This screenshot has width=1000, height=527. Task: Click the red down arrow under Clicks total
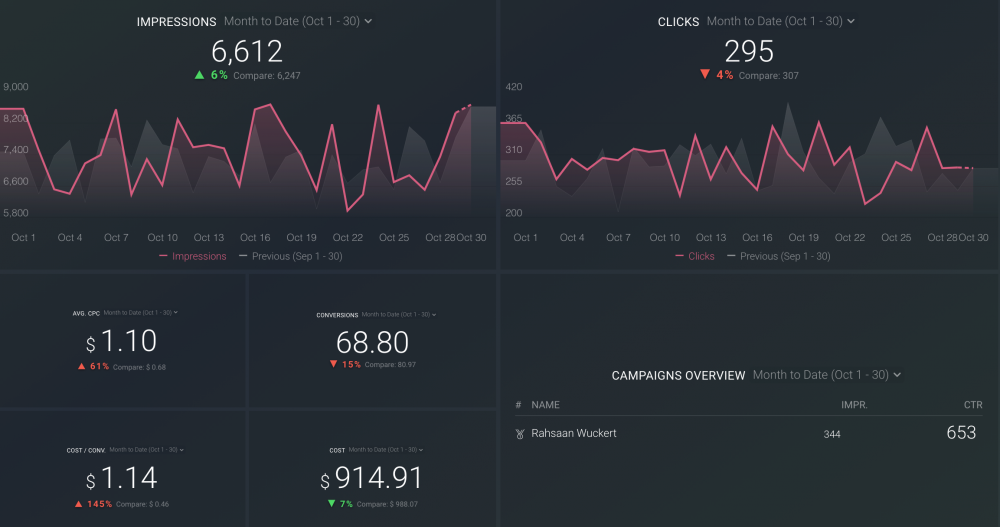click(705, 75)
